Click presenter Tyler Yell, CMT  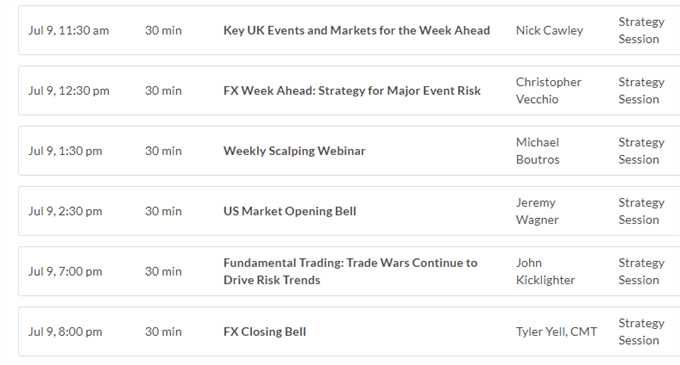(x=556, y=332)
